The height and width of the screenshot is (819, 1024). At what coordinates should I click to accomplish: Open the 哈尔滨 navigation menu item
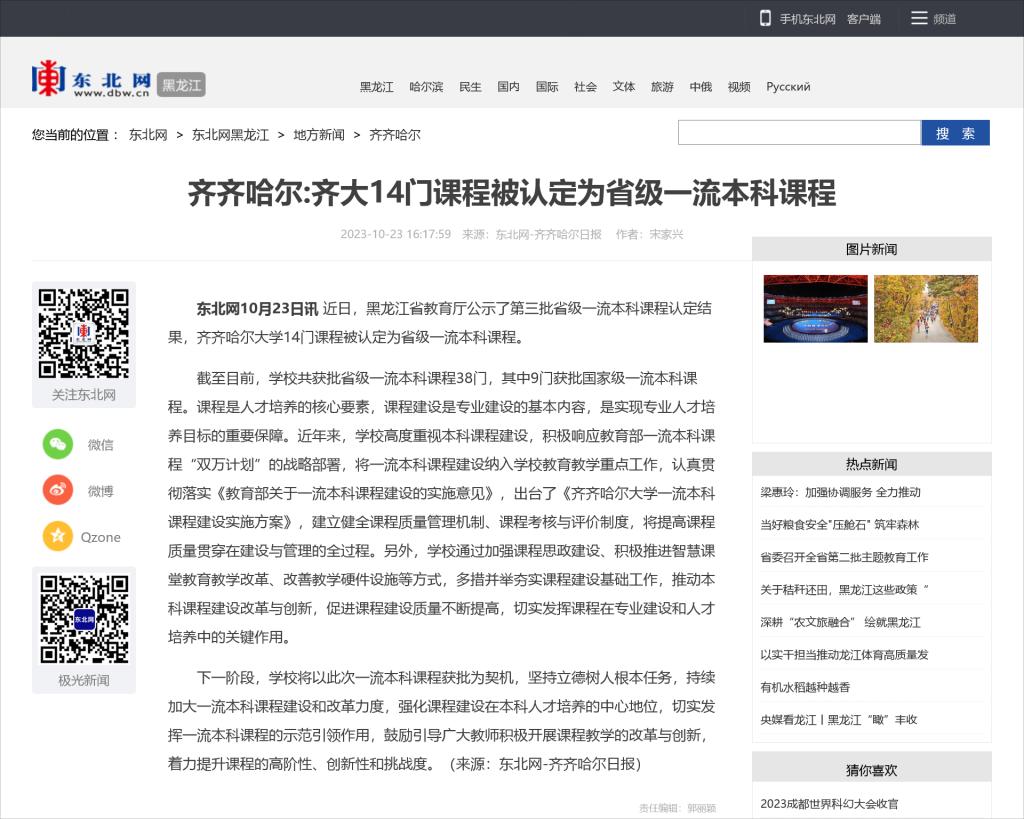(426, 87)
